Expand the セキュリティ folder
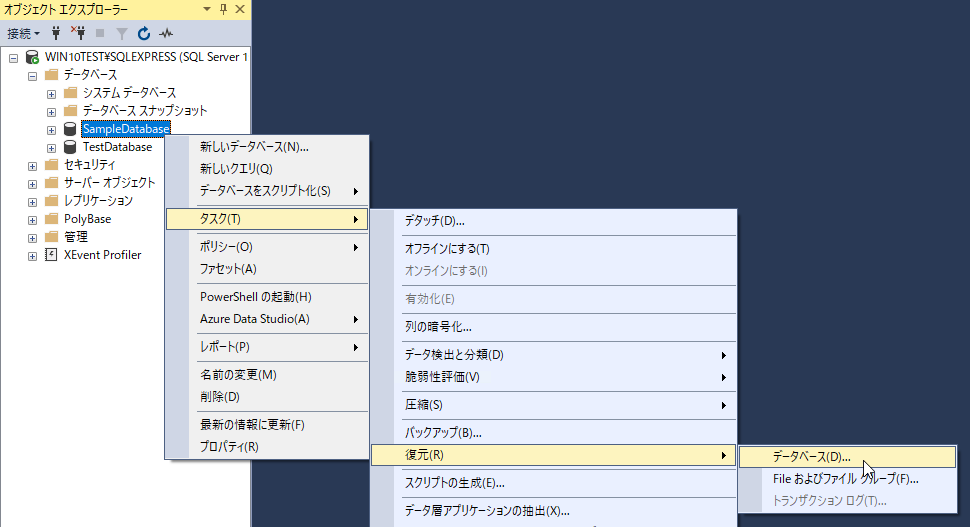This screenshot has width=970, height=527. tap(32, 166)
